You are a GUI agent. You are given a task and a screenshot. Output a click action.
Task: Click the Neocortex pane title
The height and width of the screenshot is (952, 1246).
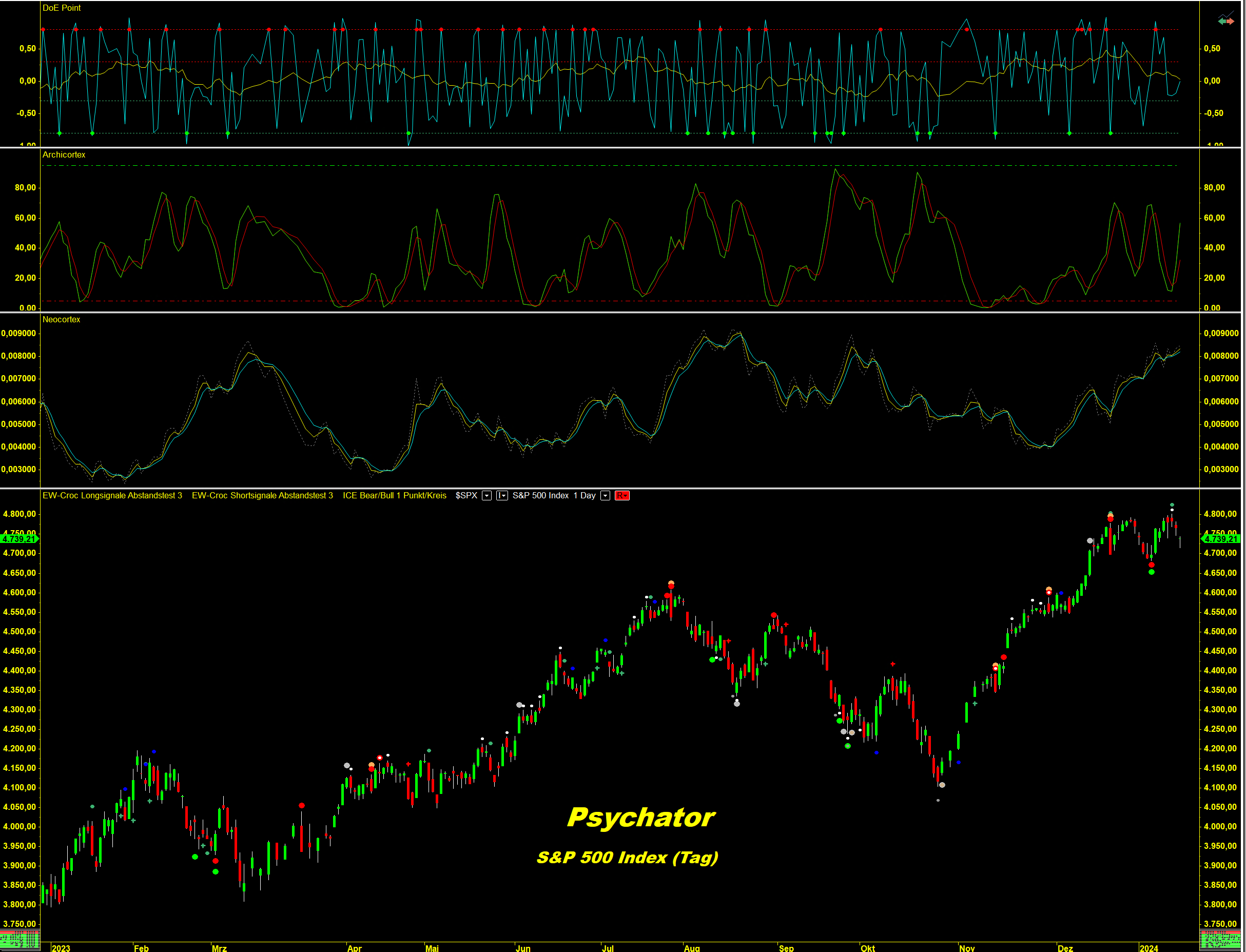pos(61,320)
